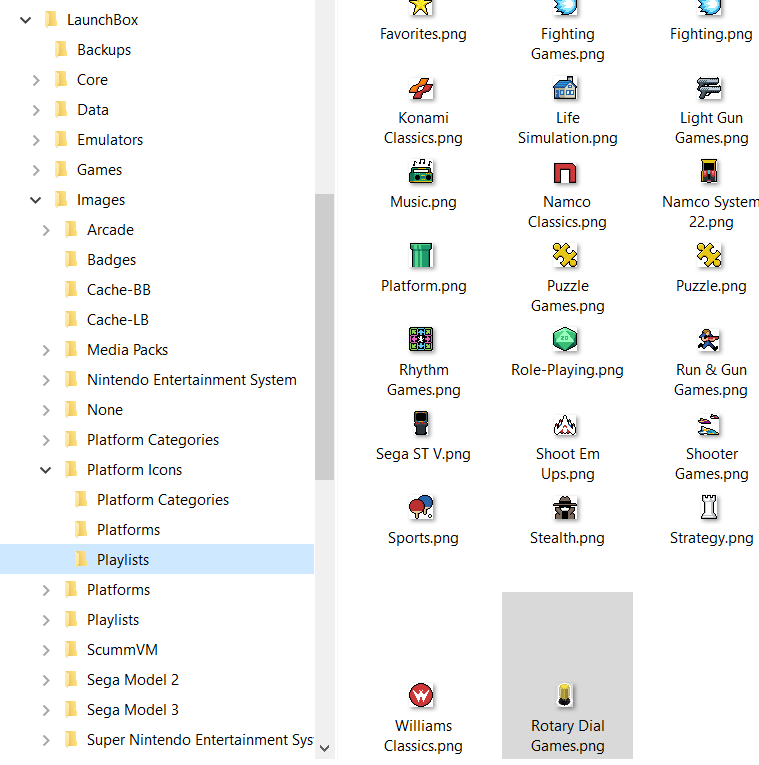Select the Sports.png ping pong icon

(x=421, y=507)
